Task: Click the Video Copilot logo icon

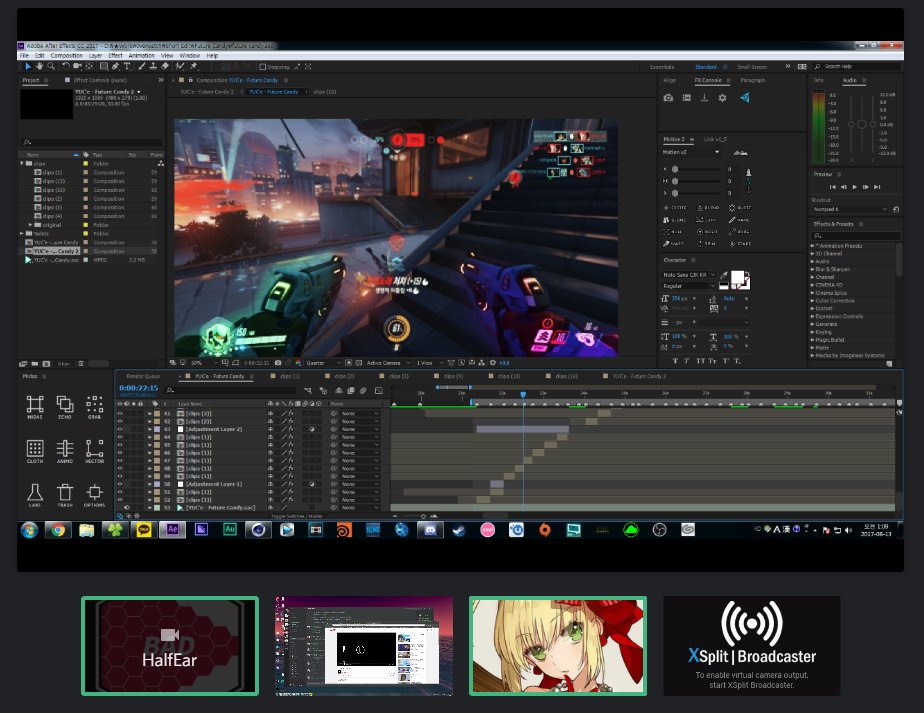Action: click(745, 98)
